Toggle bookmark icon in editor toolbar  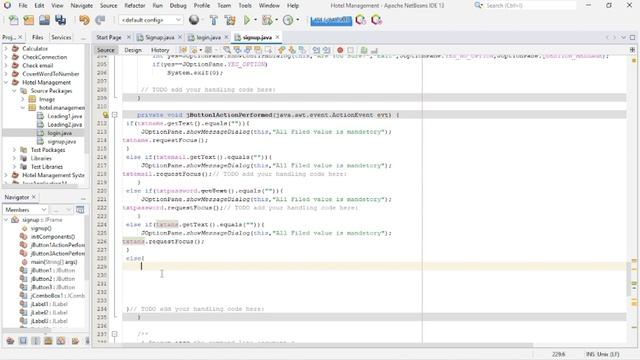point(301,50)
